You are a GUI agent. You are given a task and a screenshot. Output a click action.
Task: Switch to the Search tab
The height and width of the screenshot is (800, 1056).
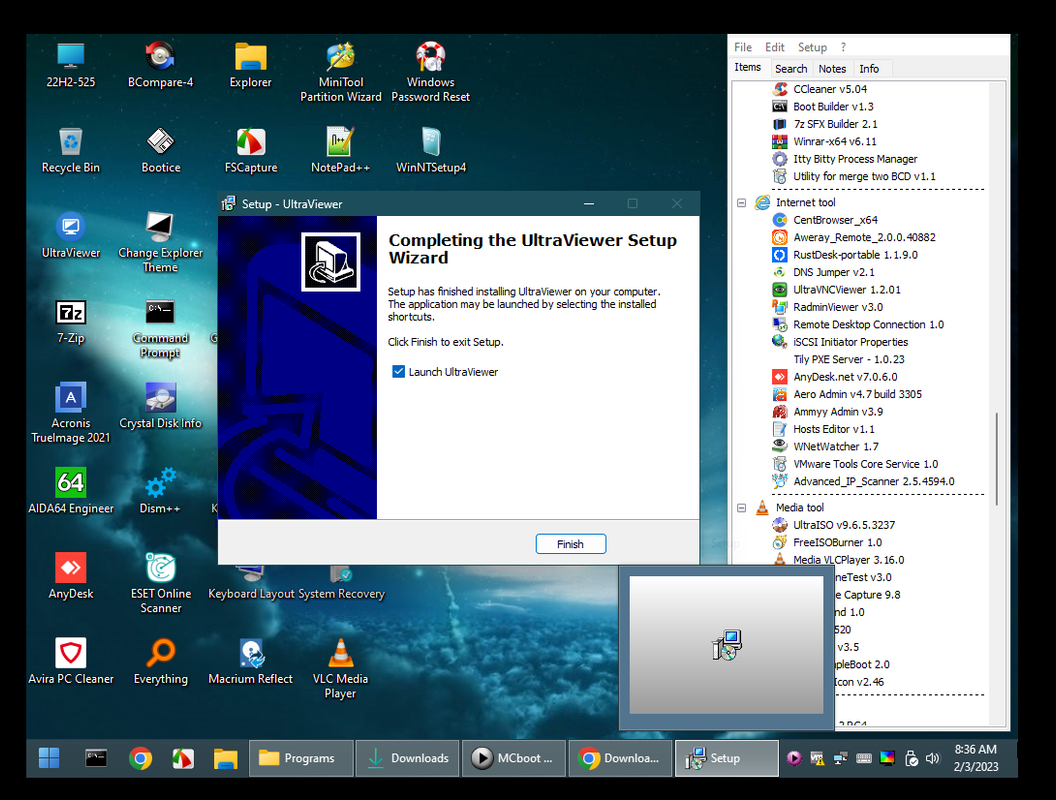pyautogui.click(x=791, y=69)
